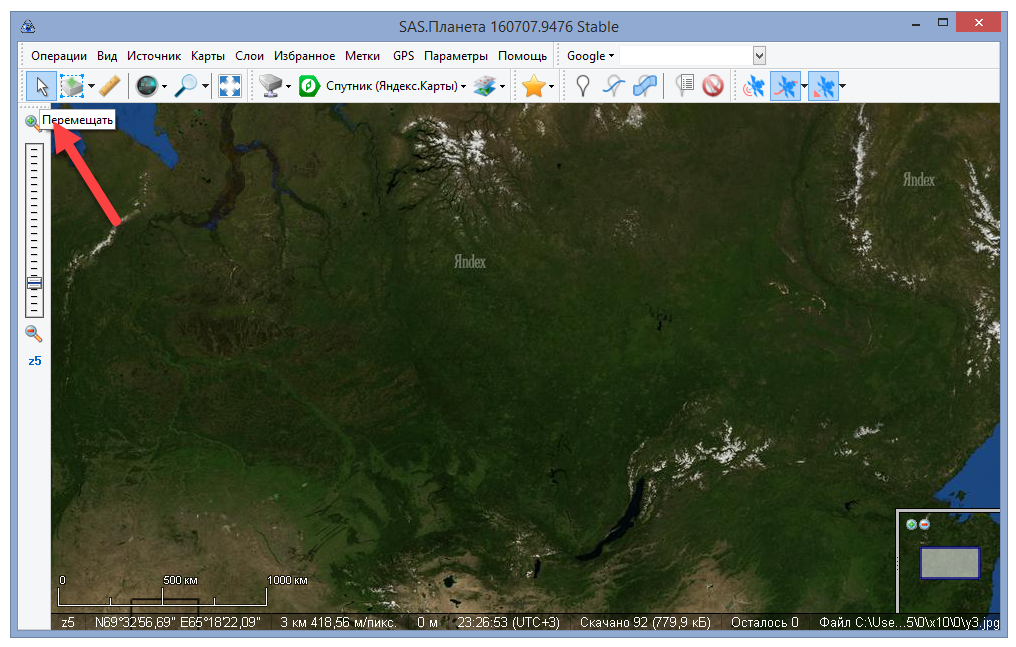Screen dimensions: 1016x647
Task: Toggle the GPS track recording button
Action: coord(785,87)
